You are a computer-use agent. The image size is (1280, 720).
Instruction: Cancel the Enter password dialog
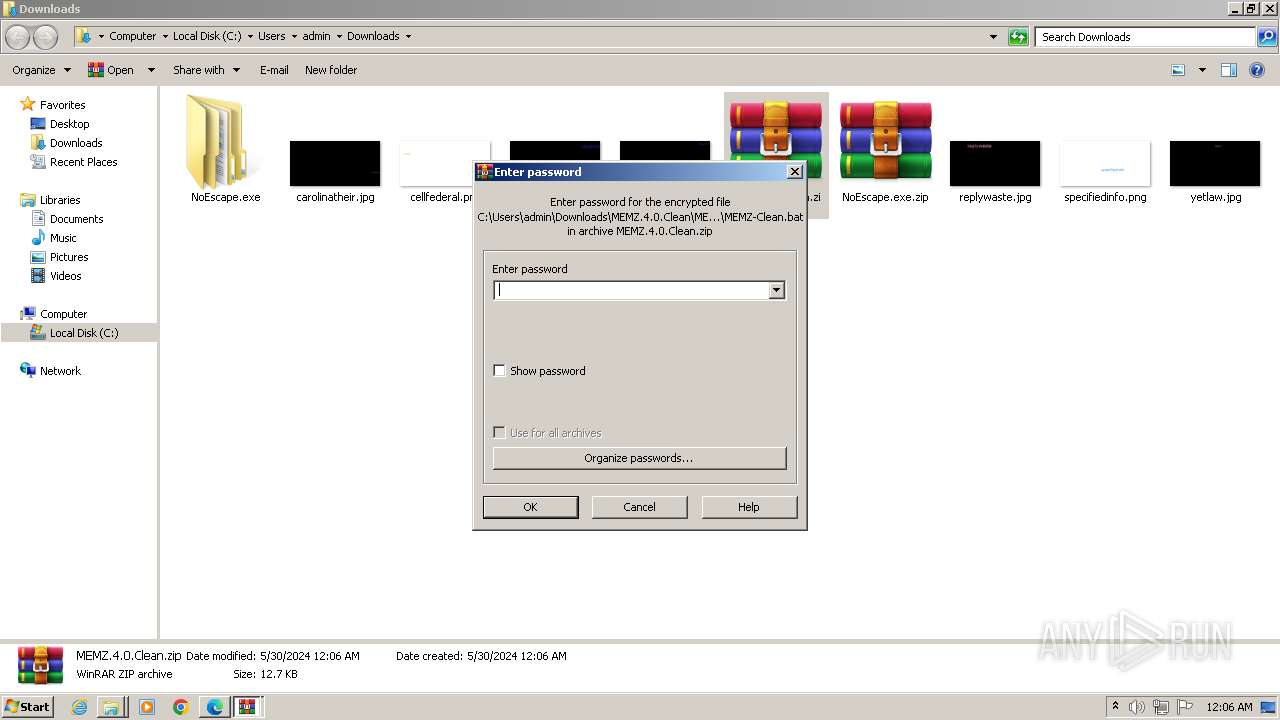[639, 507]
